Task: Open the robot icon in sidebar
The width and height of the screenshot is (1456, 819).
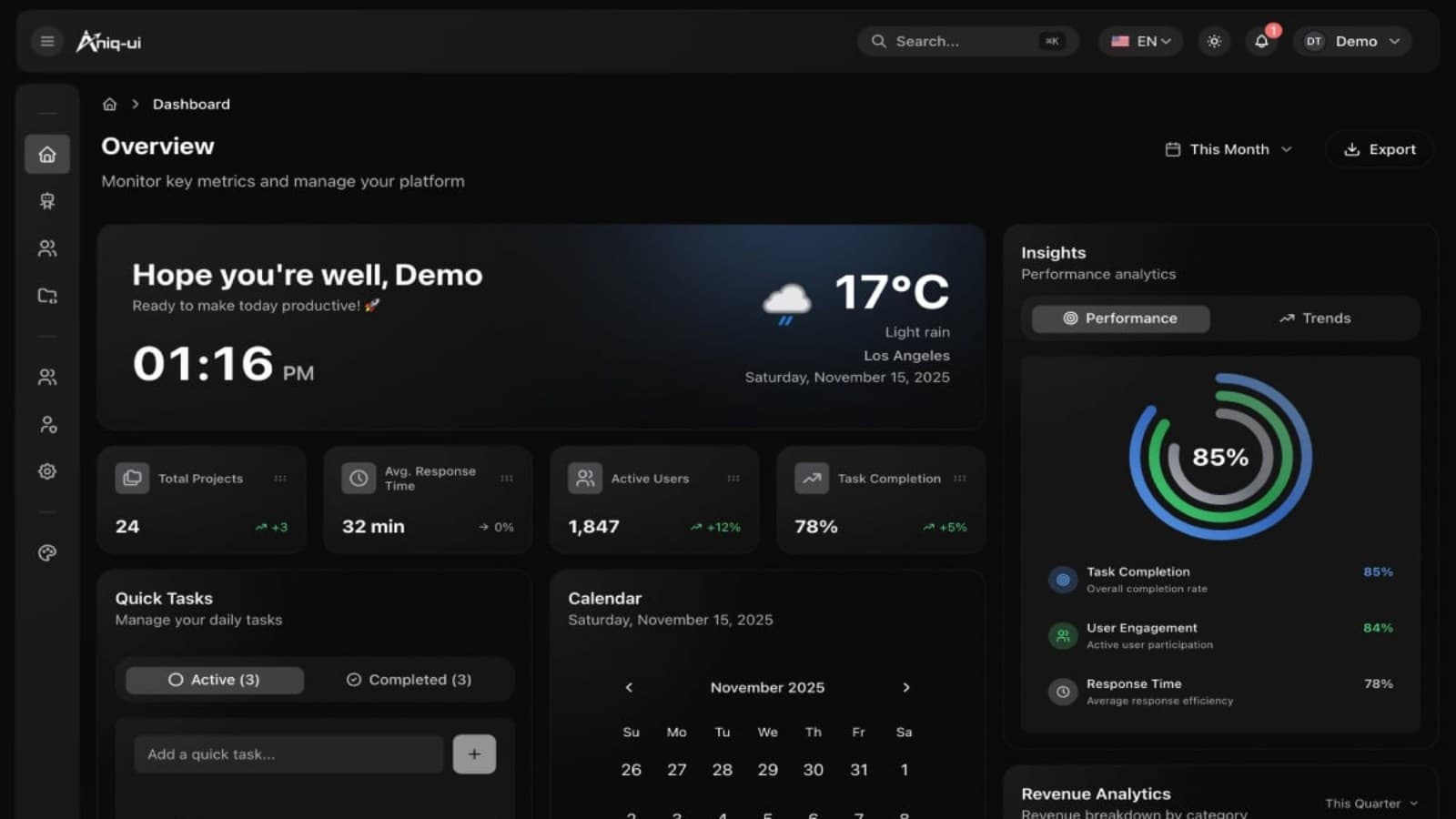Action: (x=47, y=201)
